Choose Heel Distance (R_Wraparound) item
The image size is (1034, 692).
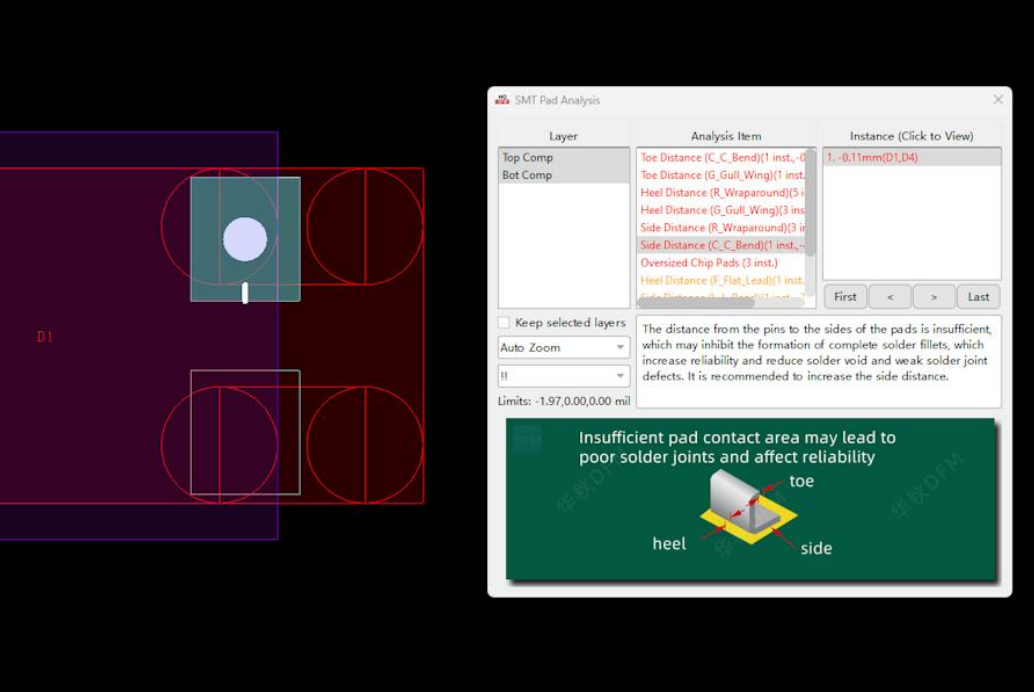(720, 192)
